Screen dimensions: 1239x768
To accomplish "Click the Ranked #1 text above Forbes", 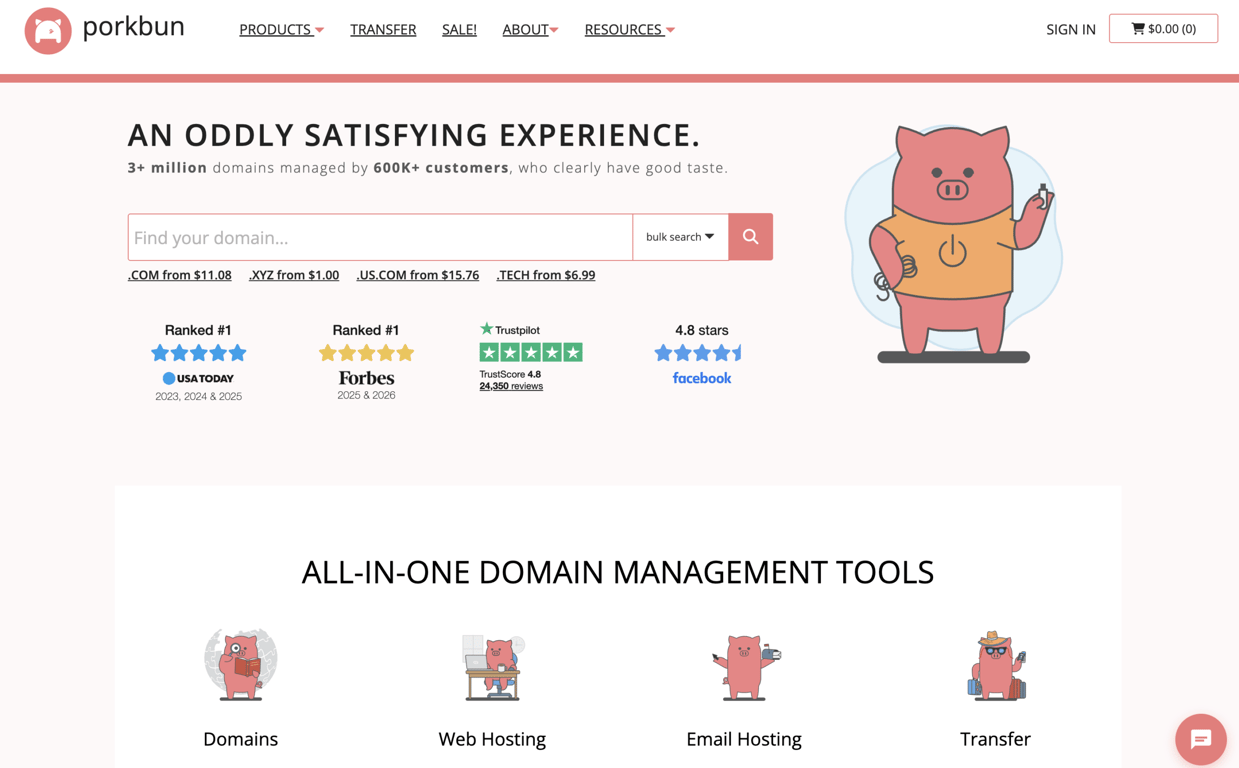I will (x=366, y=330).
